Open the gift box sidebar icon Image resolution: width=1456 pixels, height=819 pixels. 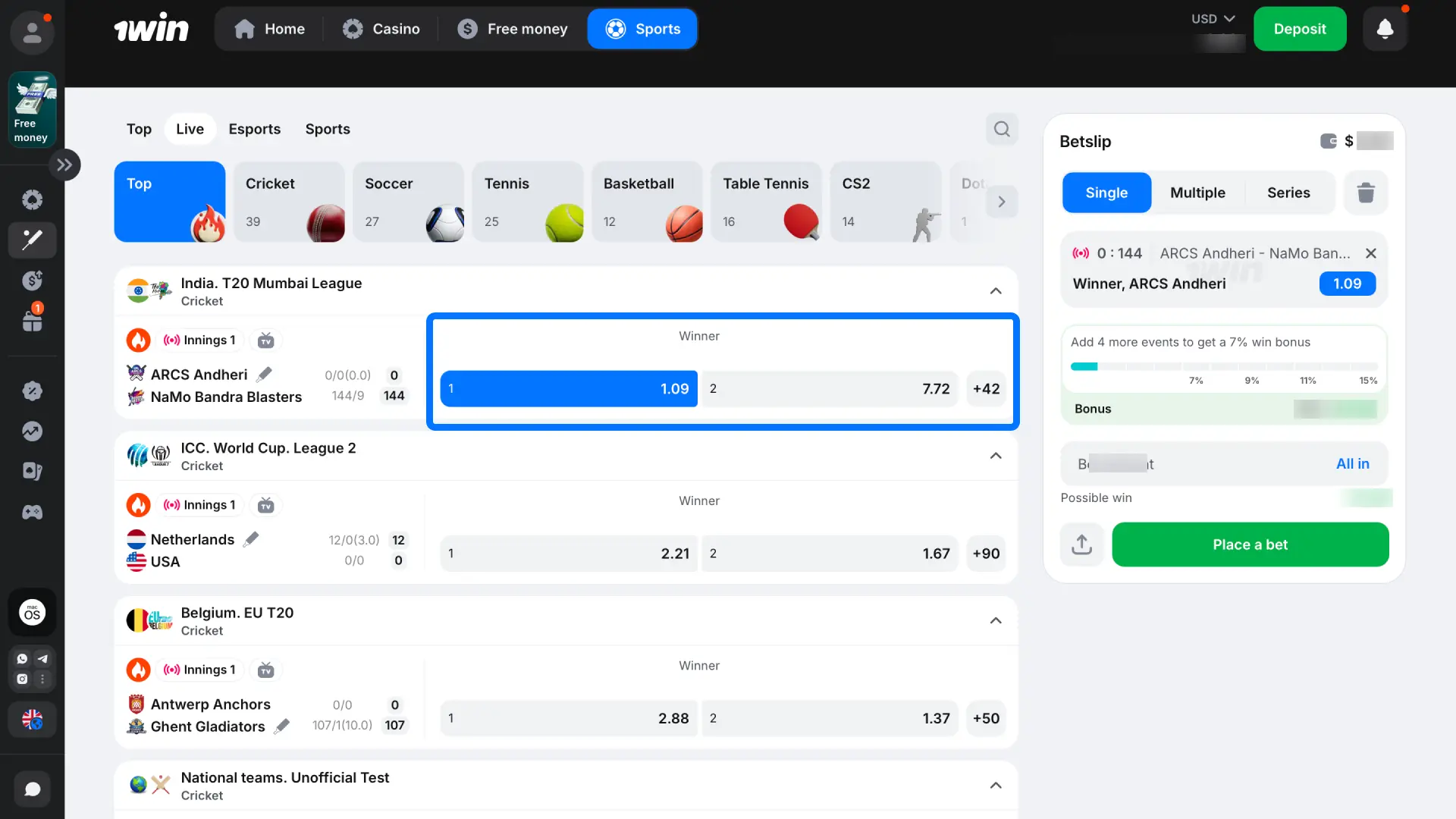click(32, 321)
